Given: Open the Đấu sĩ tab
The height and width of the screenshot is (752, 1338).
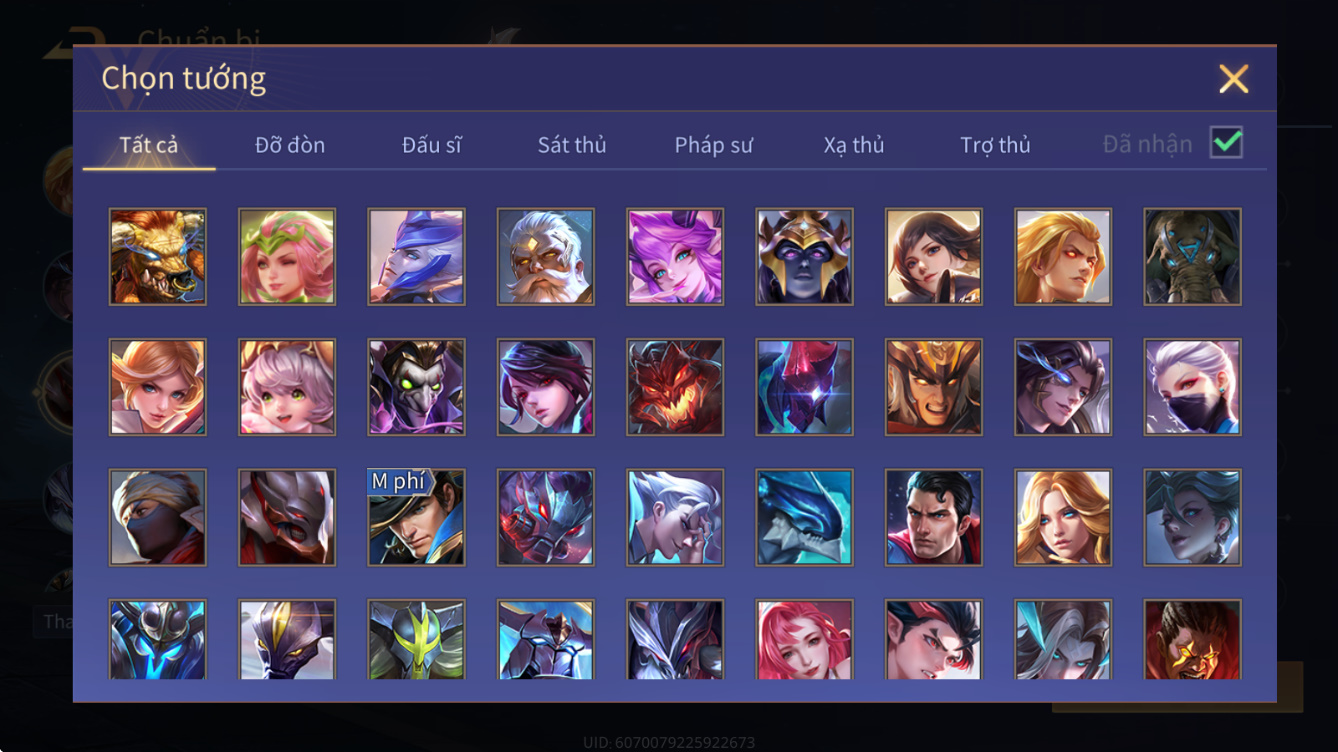Looking at the screenshot, I should pos(432,145).
